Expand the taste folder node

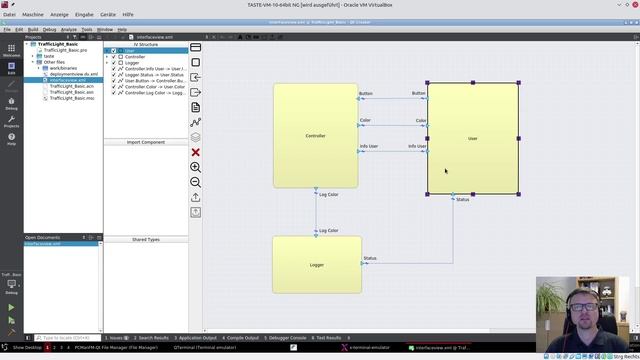tap(33, 56)
